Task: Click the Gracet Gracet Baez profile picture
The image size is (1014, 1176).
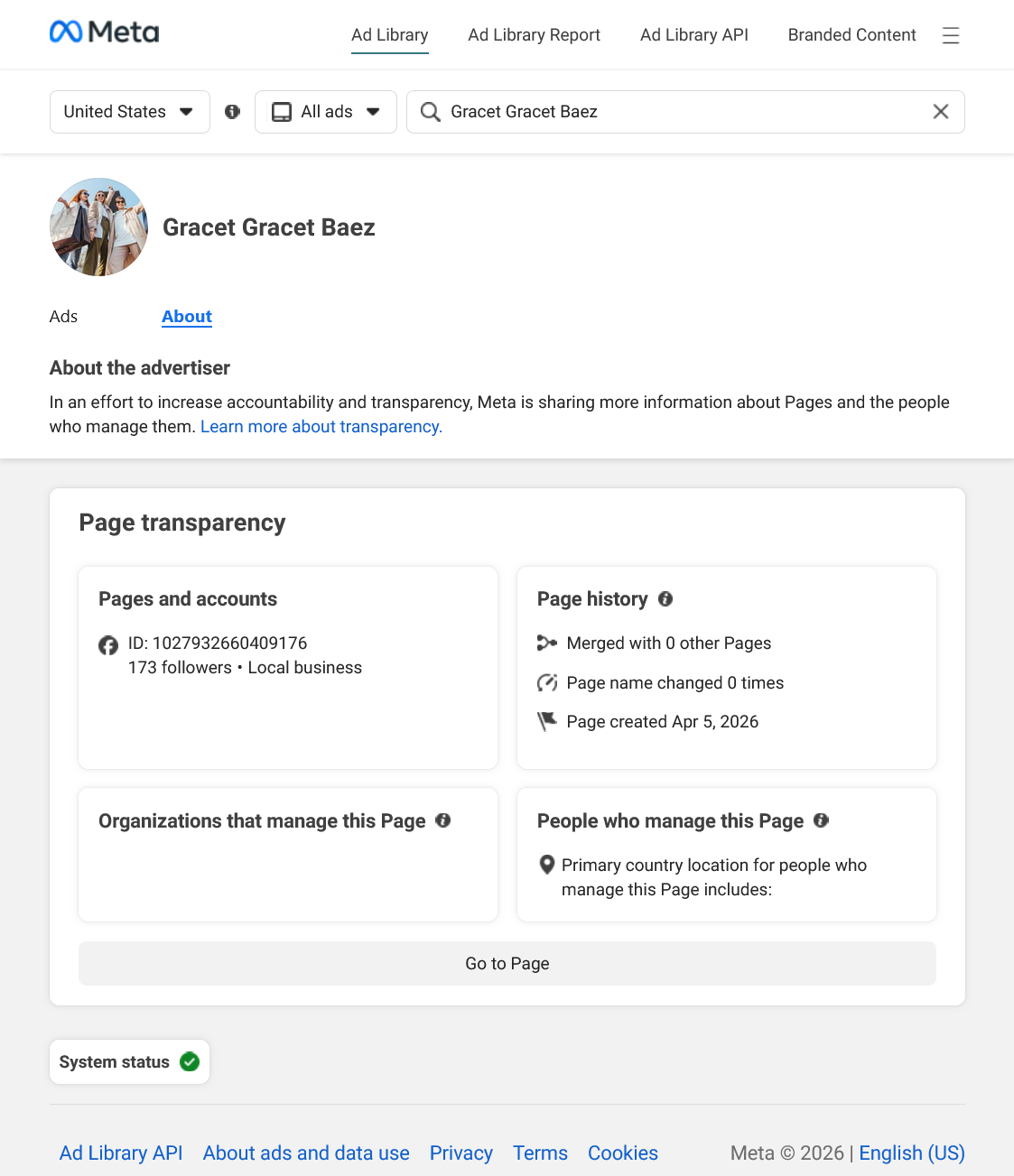Action: pos(98,227)
